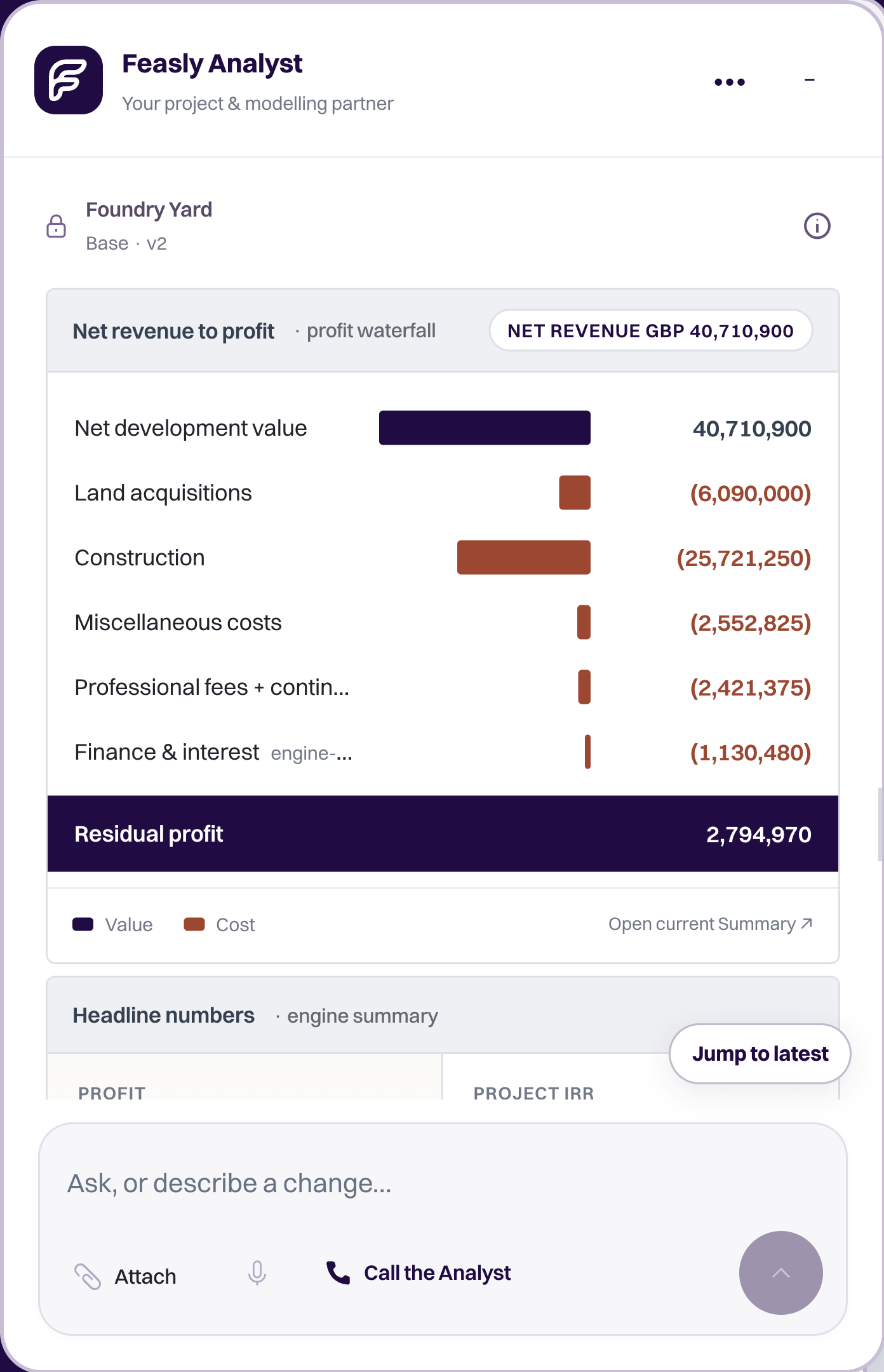884x1372 pixels.
Task: Send message with the round arrow button
Action: click(x=781, y=1273)
